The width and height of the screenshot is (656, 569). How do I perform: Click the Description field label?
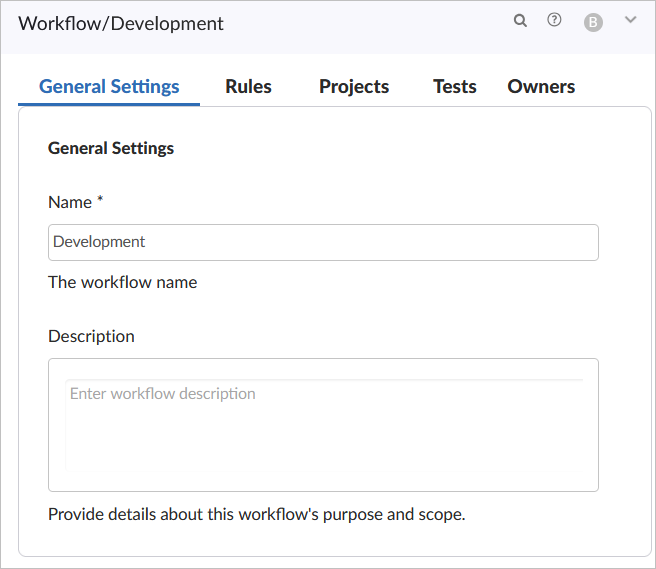click(91, 336)
